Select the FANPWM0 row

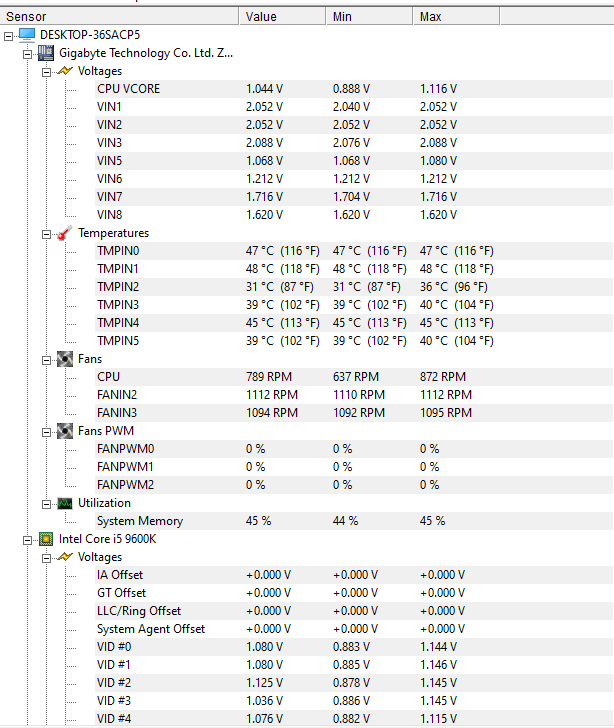pos(354,449)
